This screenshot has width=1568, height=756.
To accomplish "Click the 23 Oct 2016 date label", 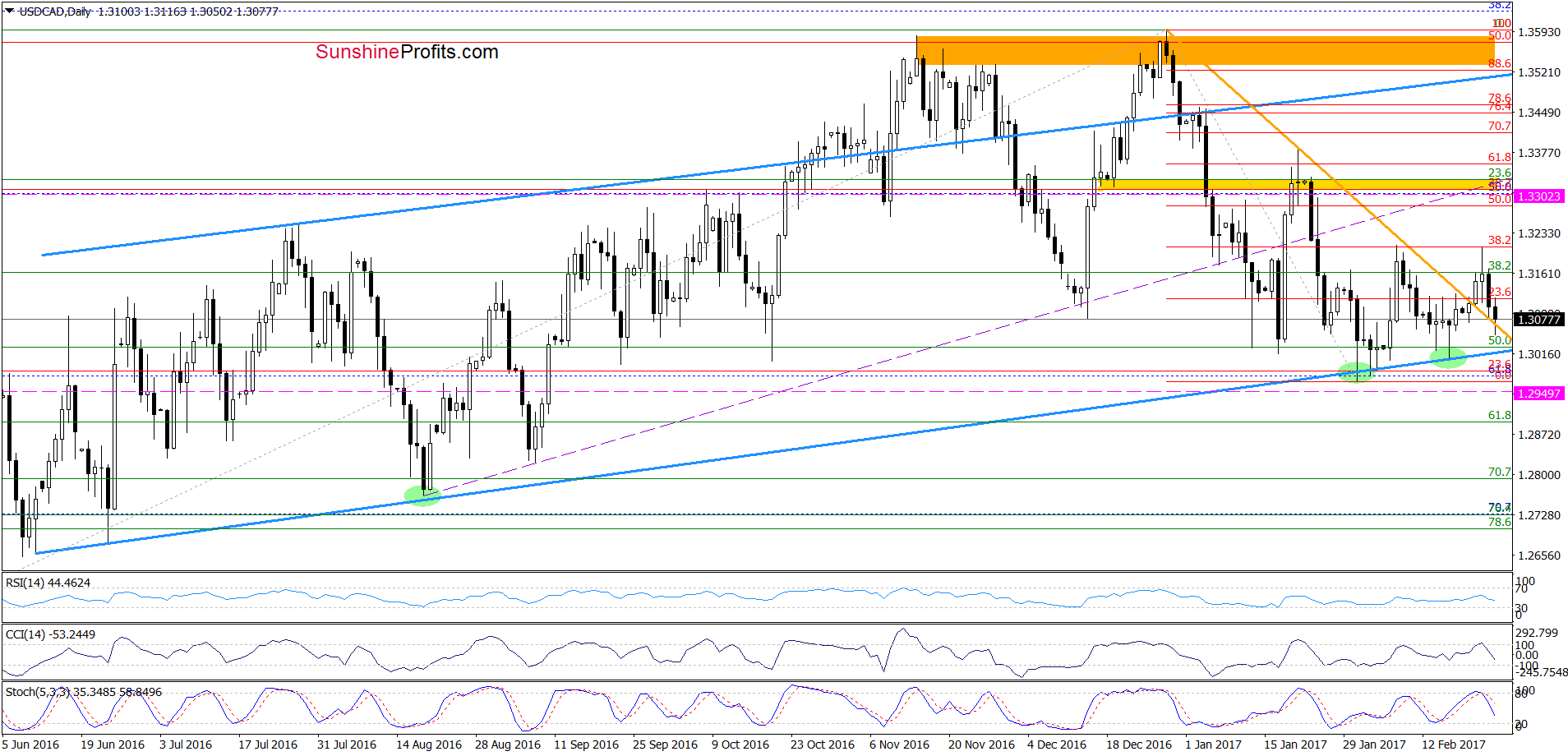I will click(823, 744).
